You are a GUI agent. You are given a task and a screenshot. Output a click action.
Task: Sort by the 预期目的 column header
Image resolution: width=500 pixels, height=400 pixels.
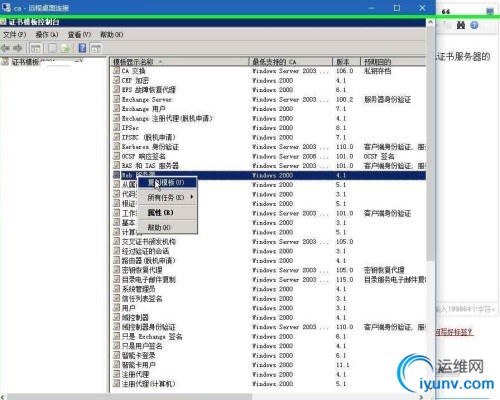coord(393,62)
